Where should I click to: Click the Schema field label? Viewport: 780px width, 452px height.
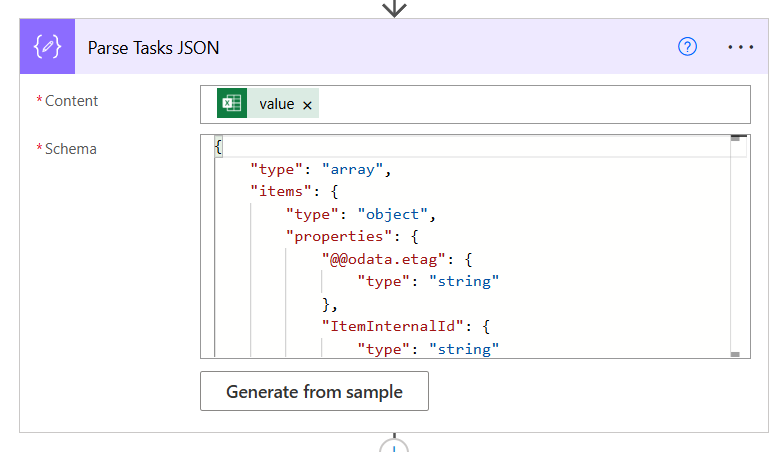[71, 149]
